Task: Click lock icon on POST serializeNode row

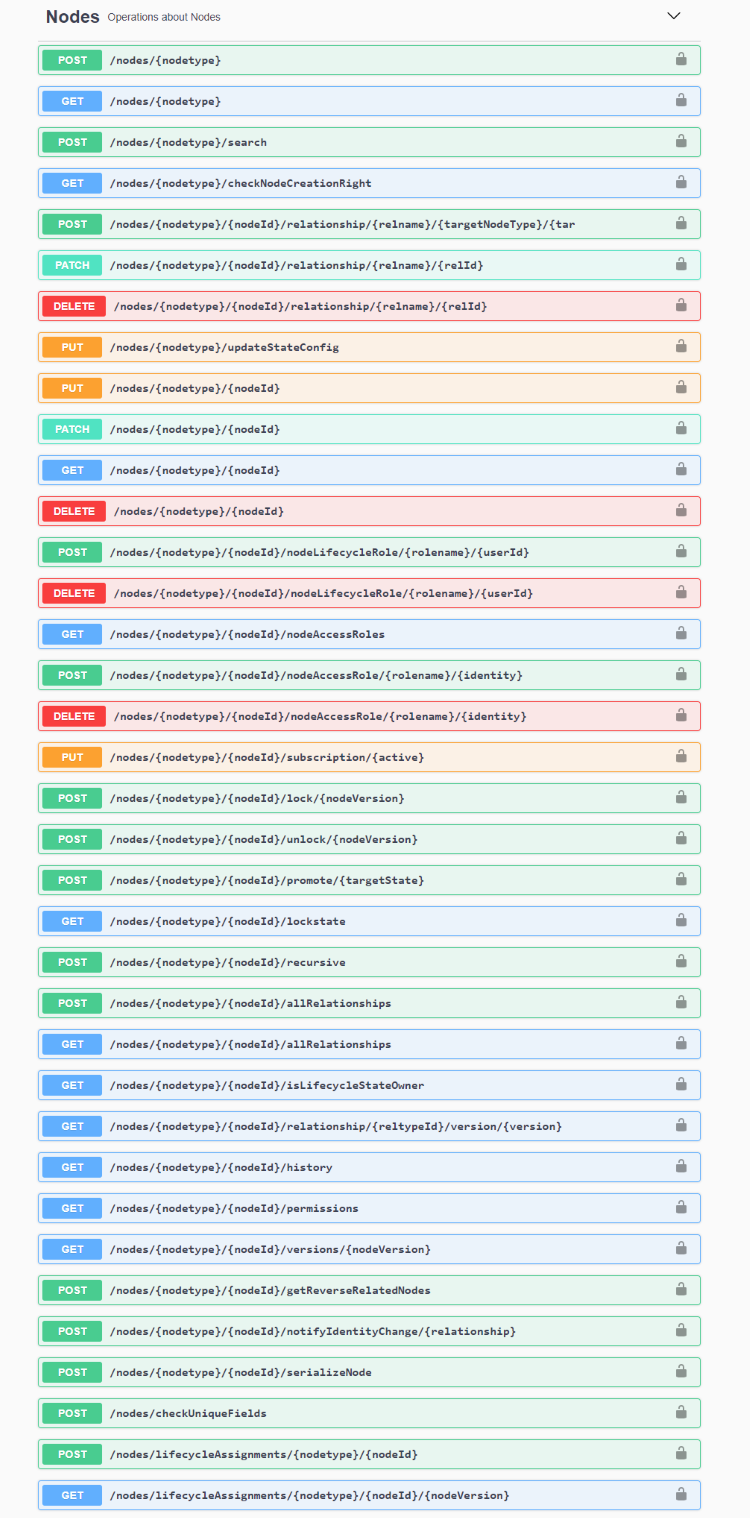Action: click(x=681, y=1371)
